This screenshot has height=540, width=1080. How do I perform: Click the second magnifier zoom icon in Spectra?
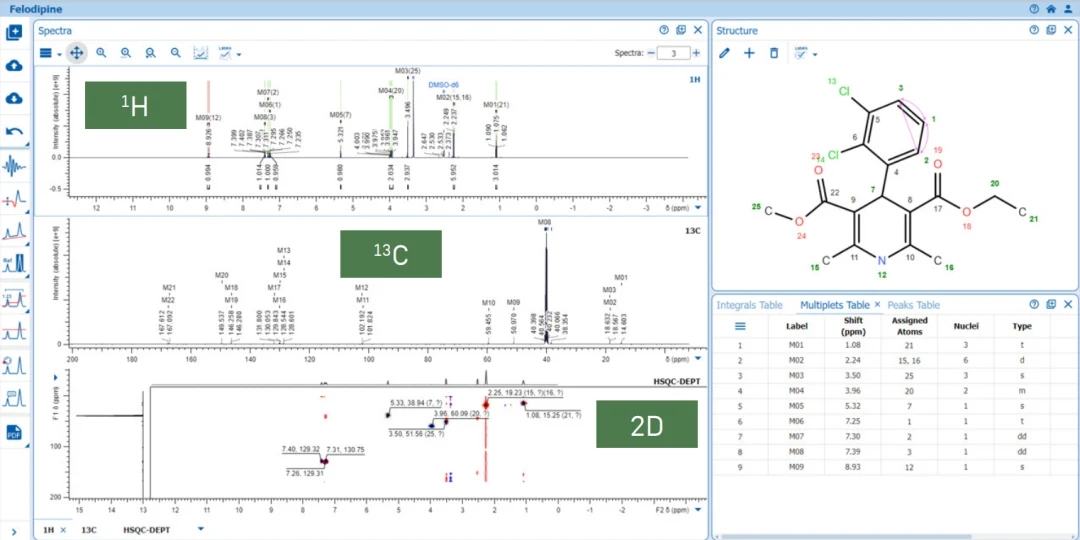click(x=126, y=53)
